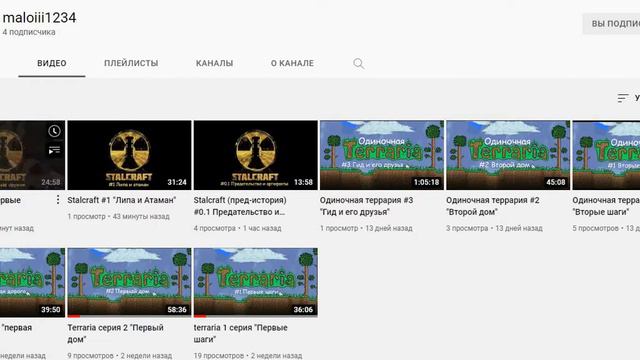Open Одиночная Terraria #1 thumbnail, Вторые шаги
Viewport: 640px width, 360px height.
tap(606, 155)
